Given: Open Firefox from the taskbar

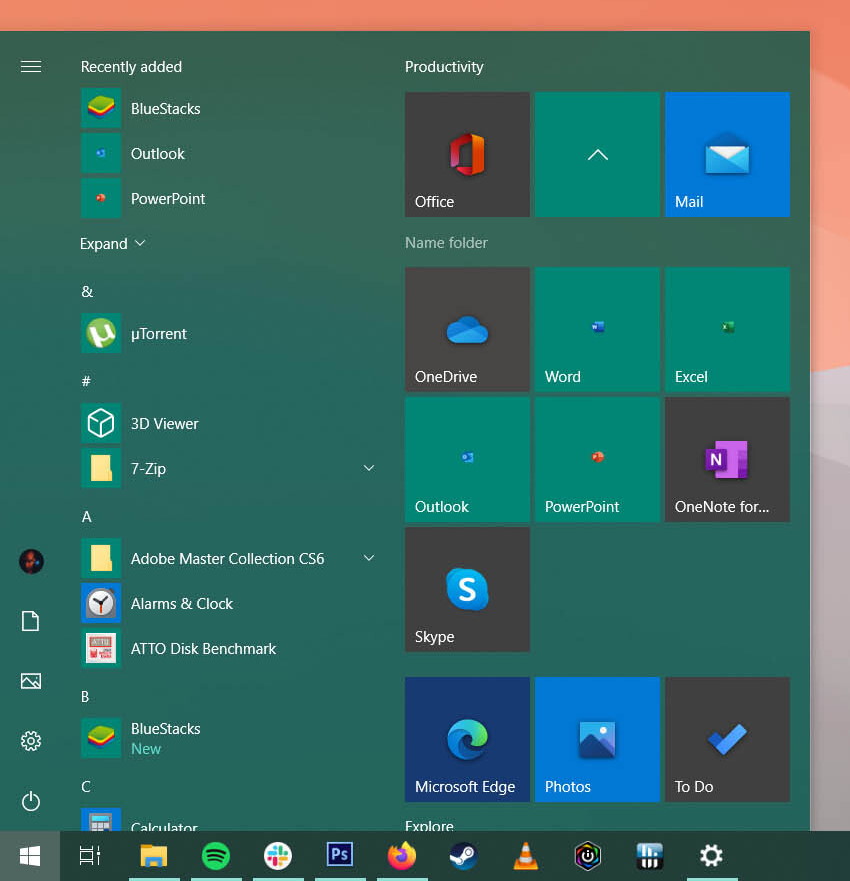Looking at the screenshot, I should coord(402,856).
